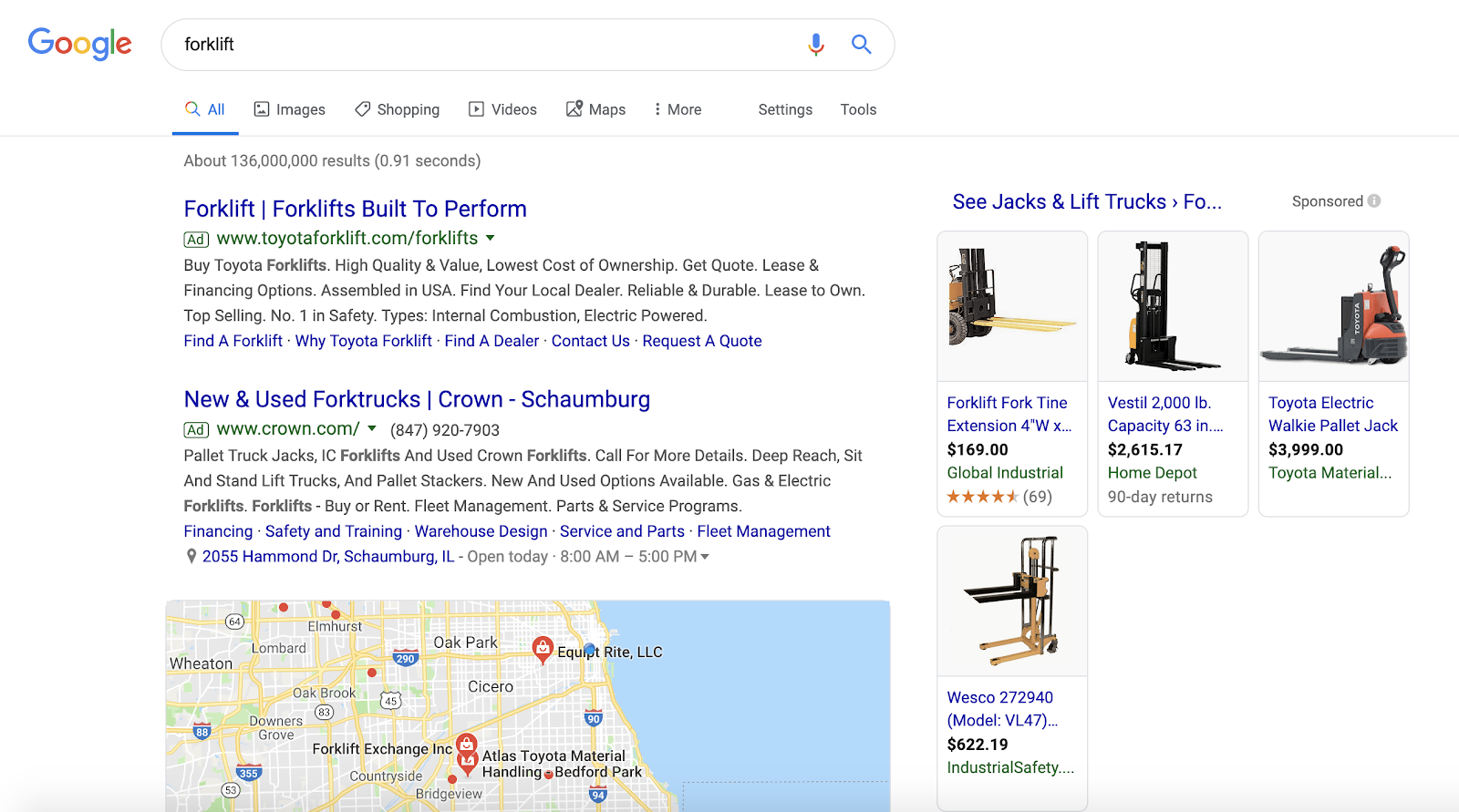Click the 'Vestil 2,000 lb. Capacity' product title
1459x812 pixels.
(1165, 414)
